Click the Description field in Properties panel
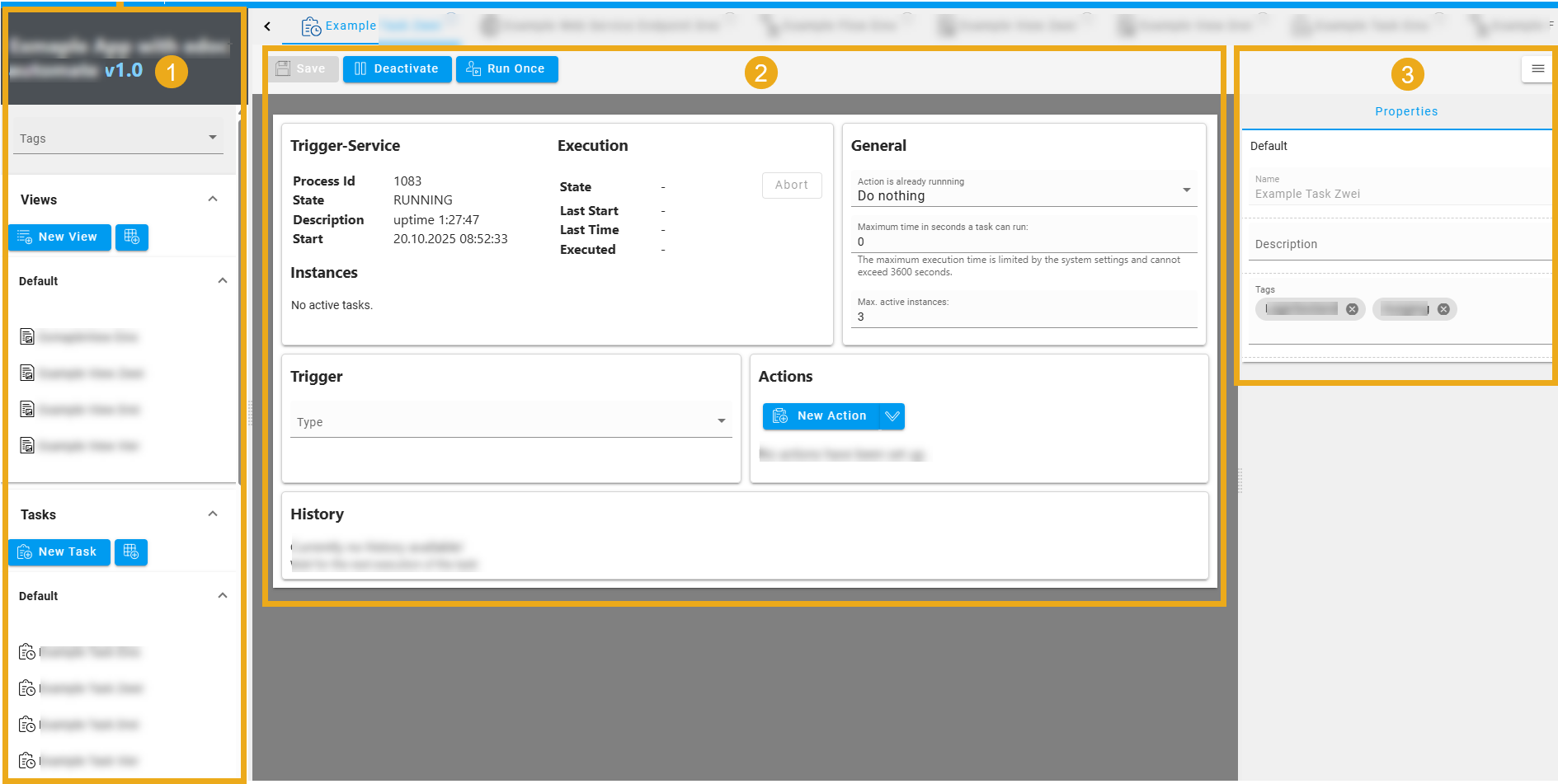This screenshot has height=784, width=1558. pyautogui.click(x=1397, y=244)
